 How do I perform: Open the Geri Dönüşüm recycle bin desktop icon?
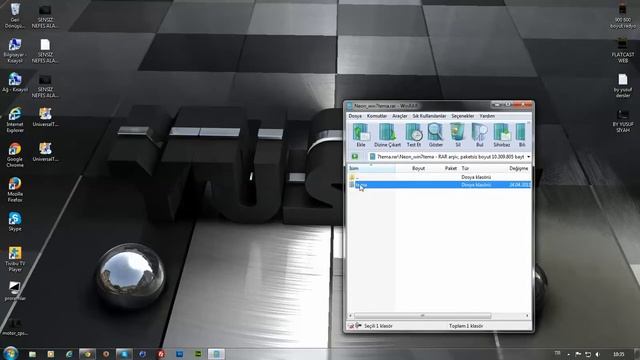click(x=15, y=16)
